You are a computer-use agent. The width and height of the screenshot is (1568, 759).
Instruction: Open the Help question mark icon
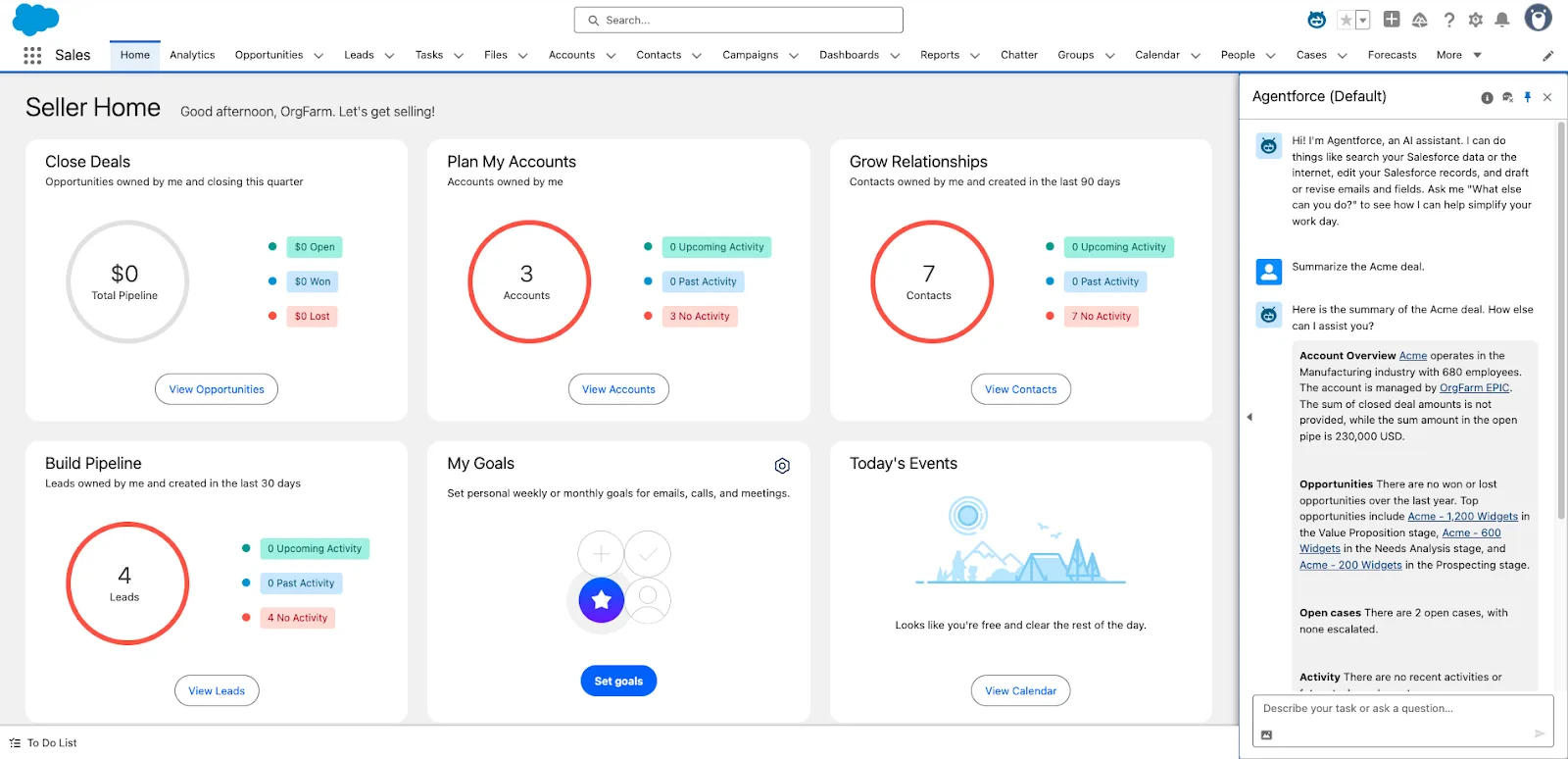(1448, 20)
